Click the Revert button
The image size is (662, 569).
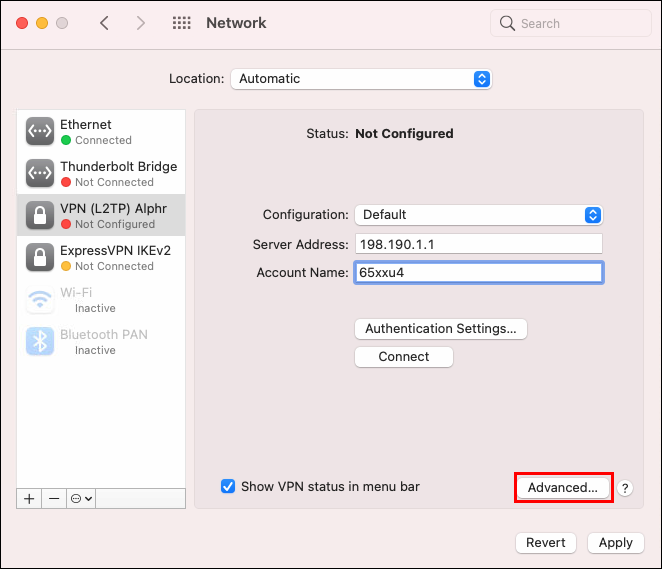(x=545, y=542)
